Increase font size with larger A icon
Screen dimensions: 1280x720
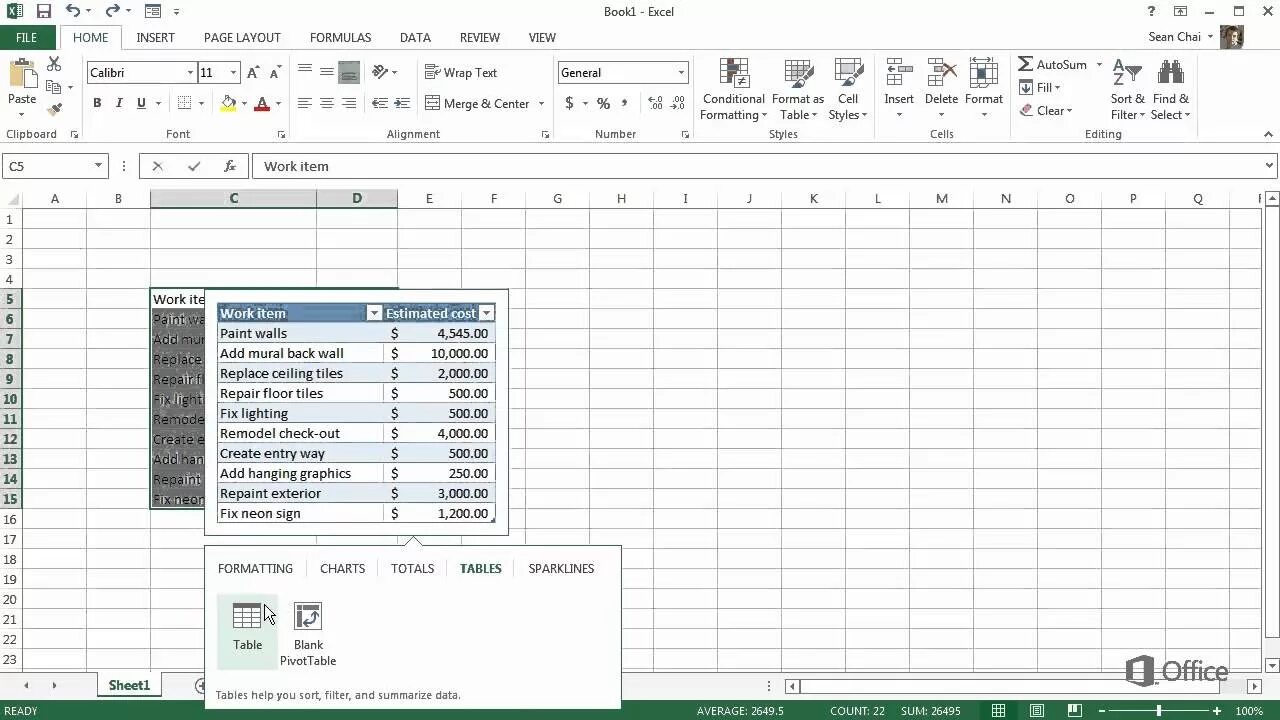pos(253,73)
